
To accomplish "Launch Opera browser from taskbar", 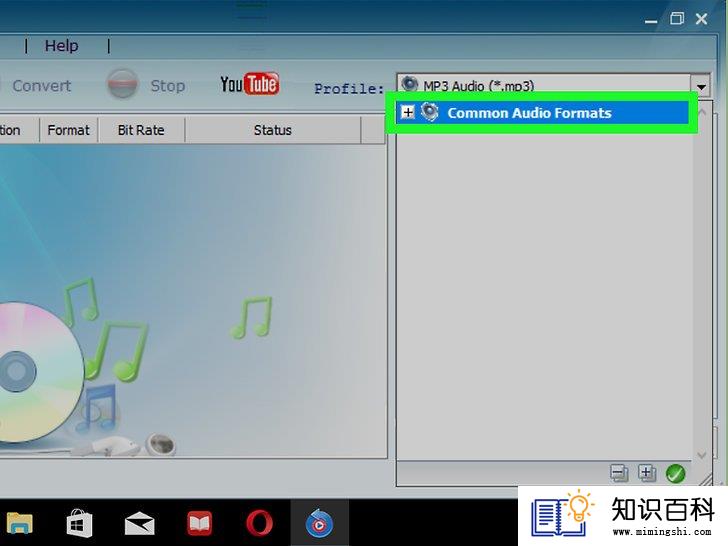I will 260,523.
